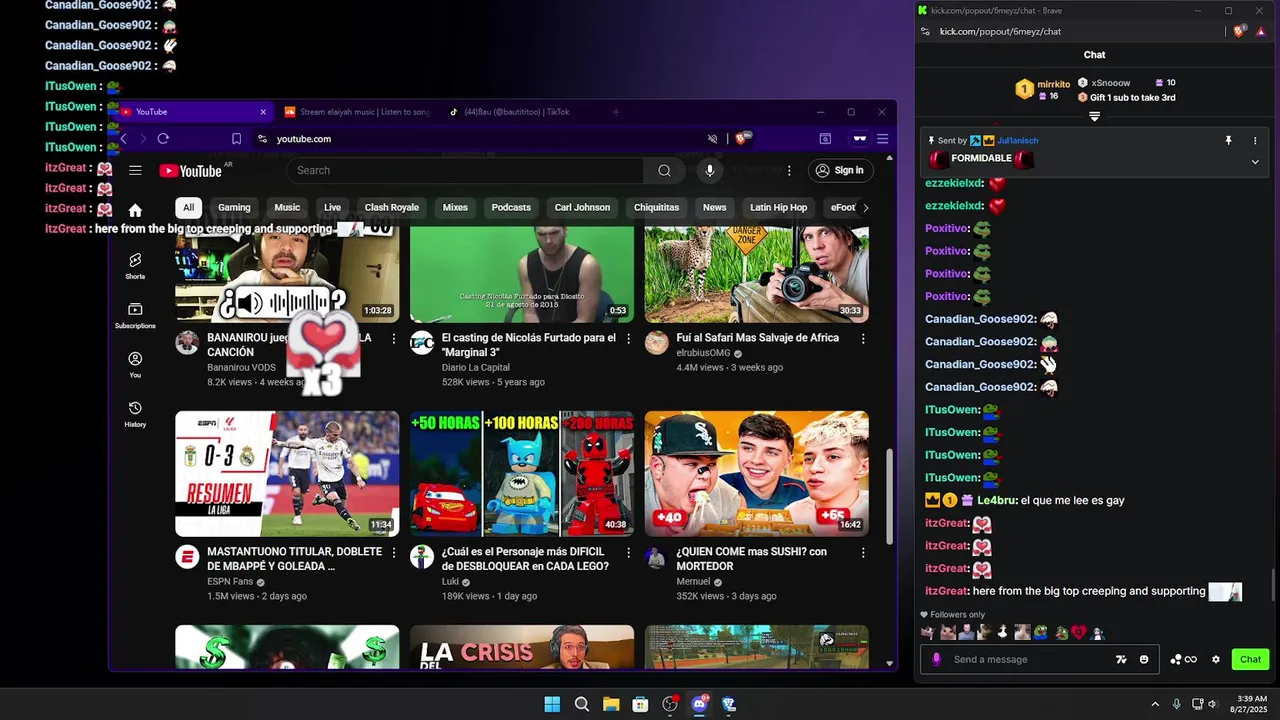
Task: Open the LEGO personaje +50 HORAS thumbnail
Action: (522, 474)
